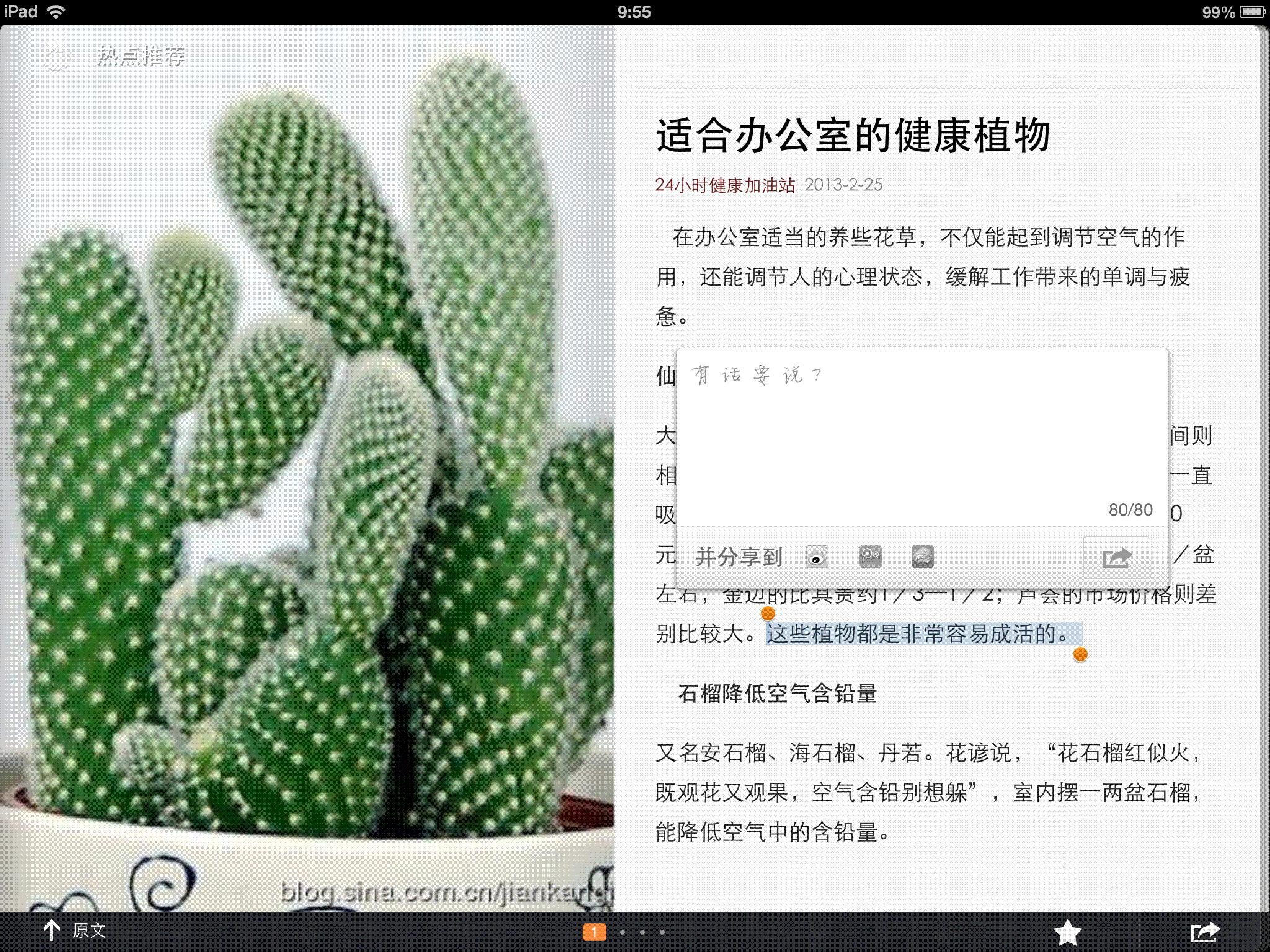Screen dimensions: 1270x952
Task: Tap the start selection handle
Action: click(768, 614)
